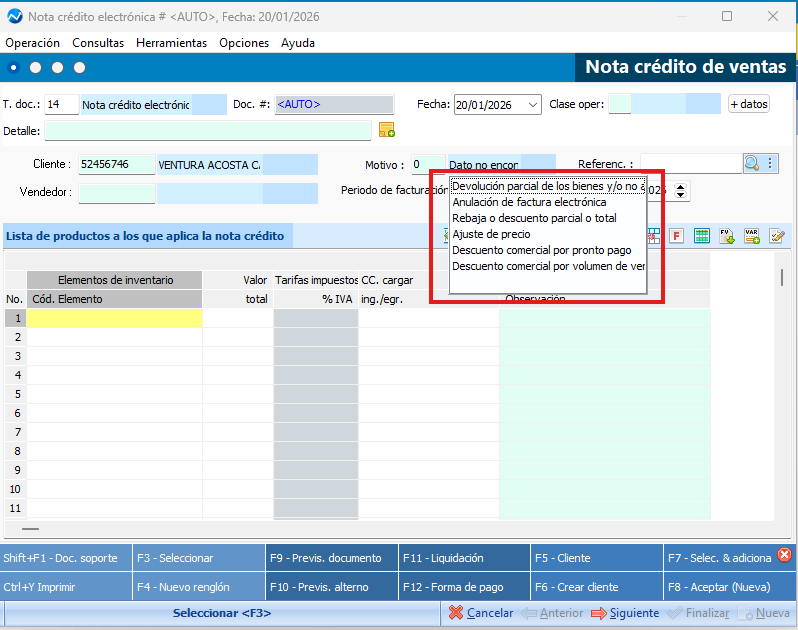Click the VAR icon in the product toolbar
This screenshot has width=798, height=630.
click(x=751, y=236)
